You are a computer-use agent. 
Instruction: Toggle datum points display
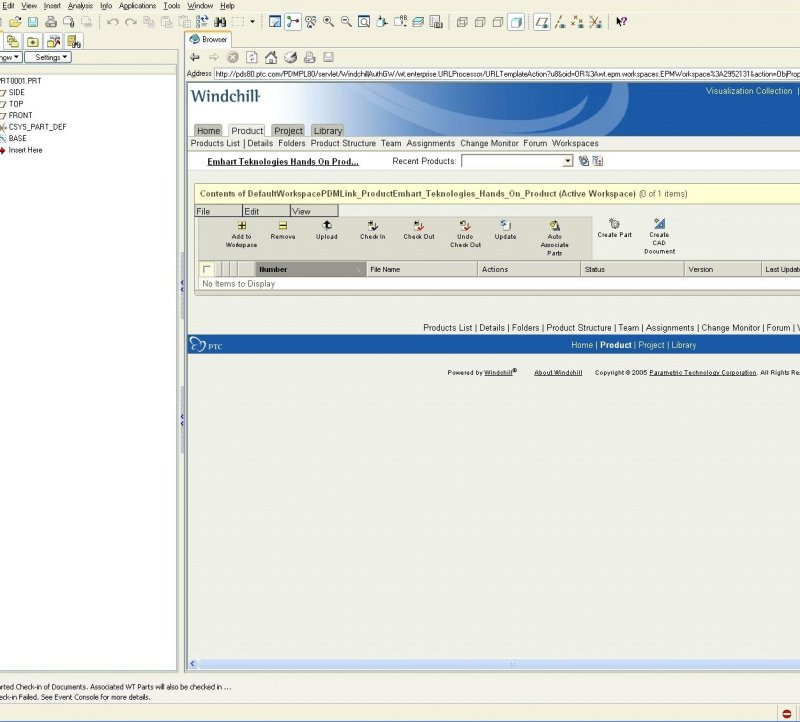[x=578, y=22]
